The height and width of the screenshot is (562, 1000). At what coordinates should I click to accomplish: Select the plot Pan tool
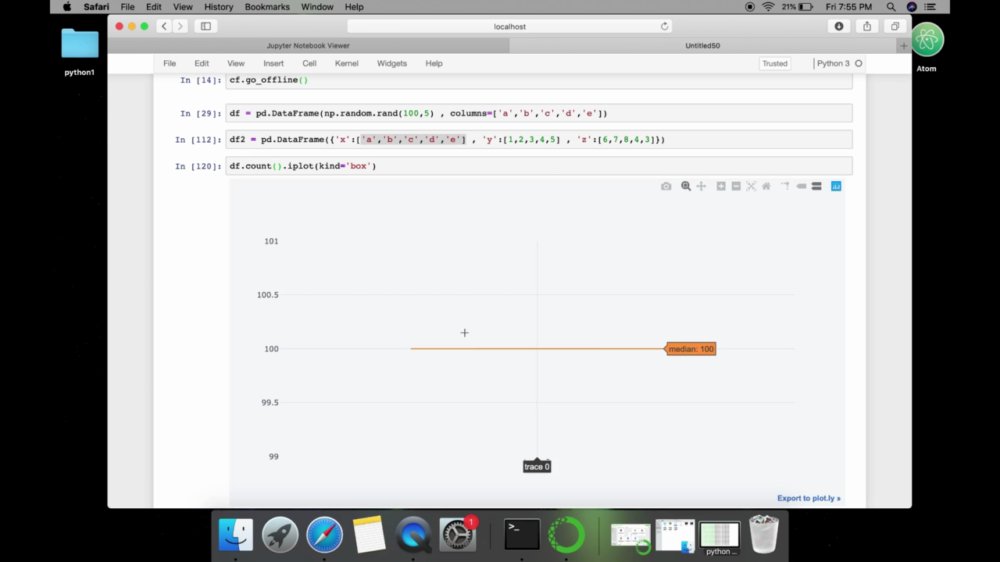point(702,186)
